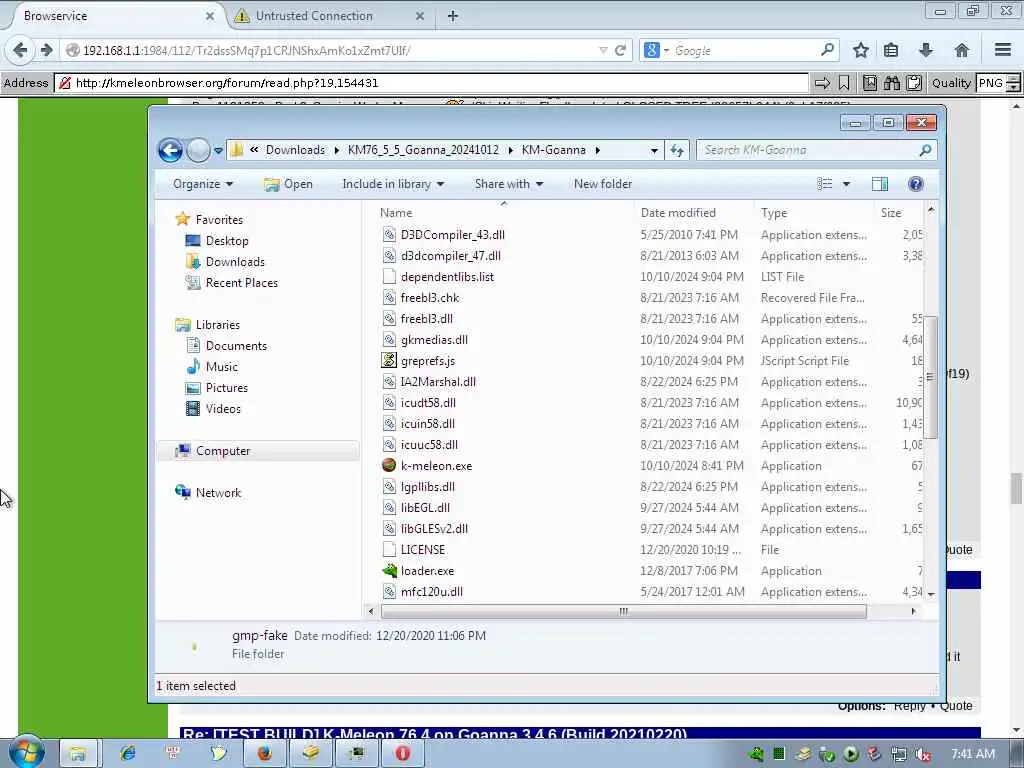Select Recent Places in the navigation pane
Image resolution: width=1024 pixels, height=768 pixels.
click(242, 283)
